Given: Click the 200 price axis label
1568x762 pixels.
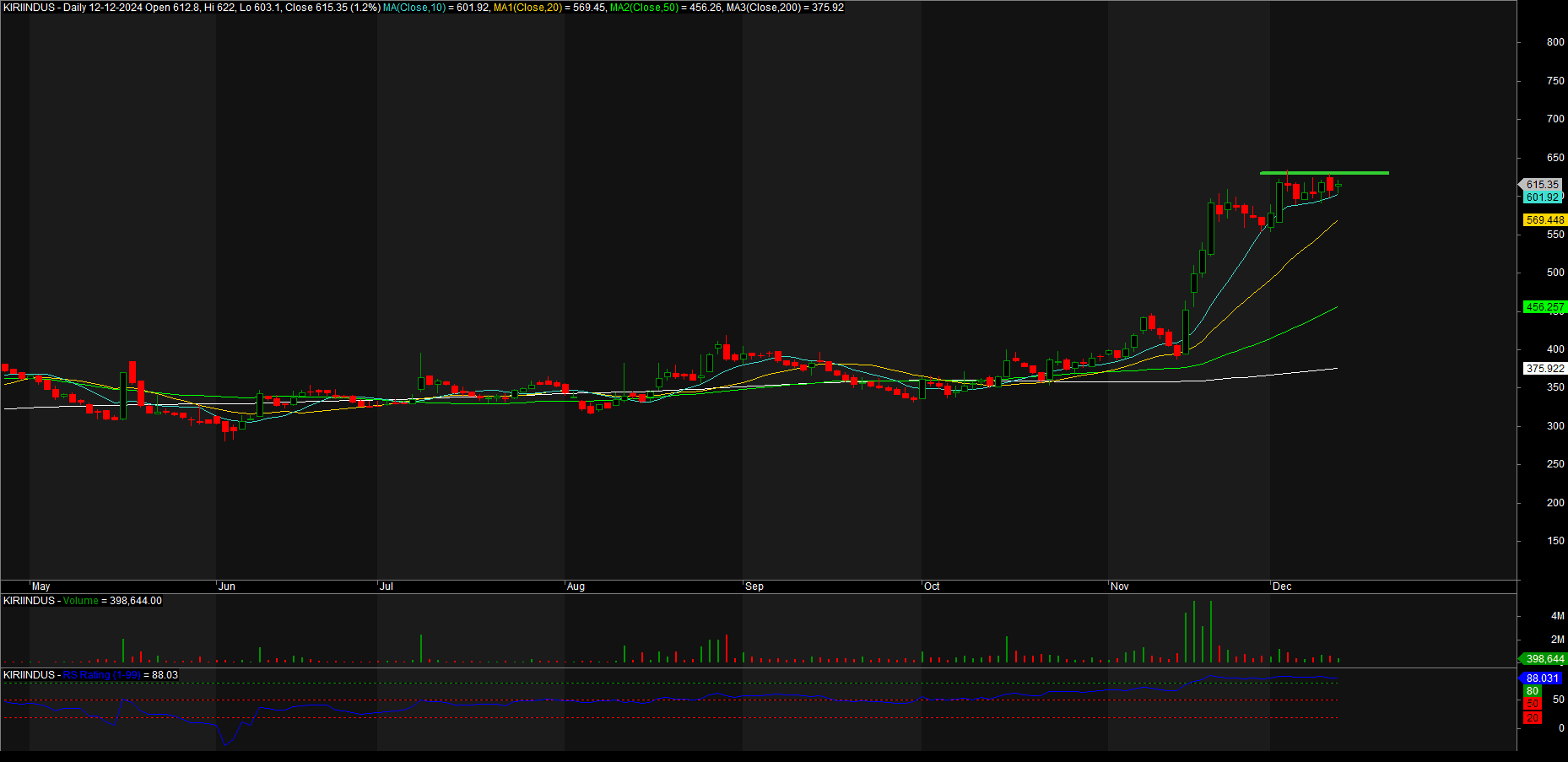Looking at the screenshot, I should coord(1555,503).
